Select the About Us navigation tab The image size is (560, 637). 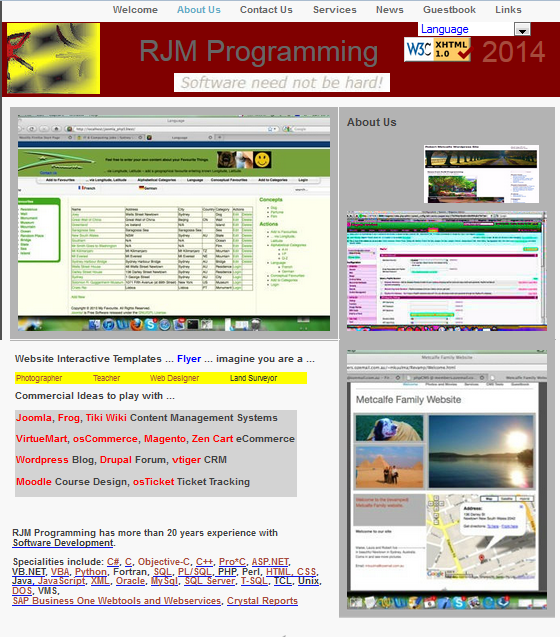tap(199, 10)
